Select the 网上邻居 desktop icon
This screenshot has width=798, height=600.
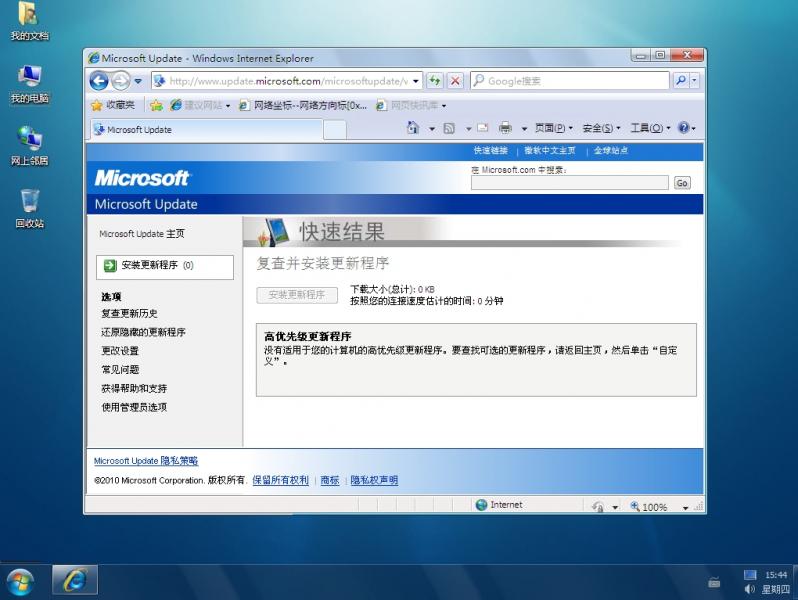pyautogui.click(x=30, y=147)
